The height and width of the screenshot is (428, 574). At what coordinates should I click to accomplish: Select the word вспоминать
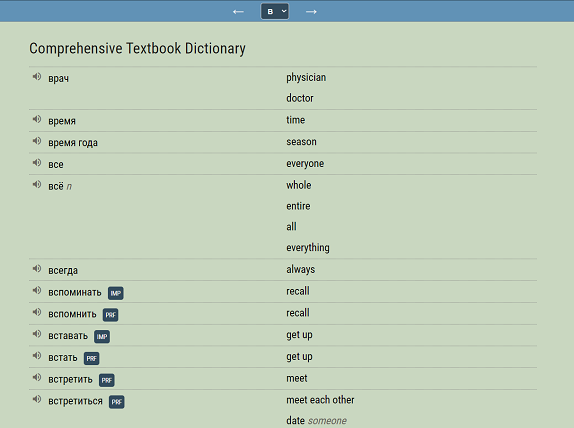click(75, 292)
